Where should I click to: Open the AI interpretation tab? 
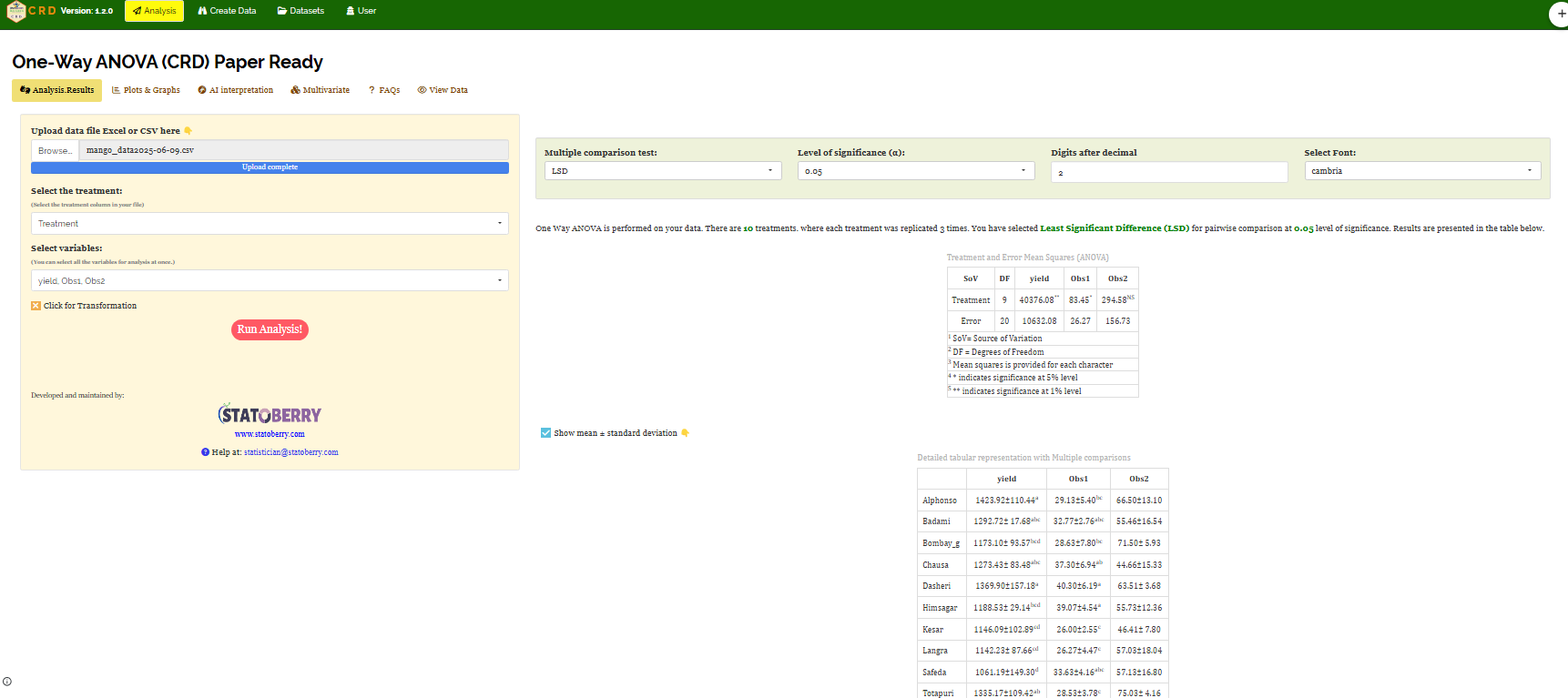pos(235,90)
